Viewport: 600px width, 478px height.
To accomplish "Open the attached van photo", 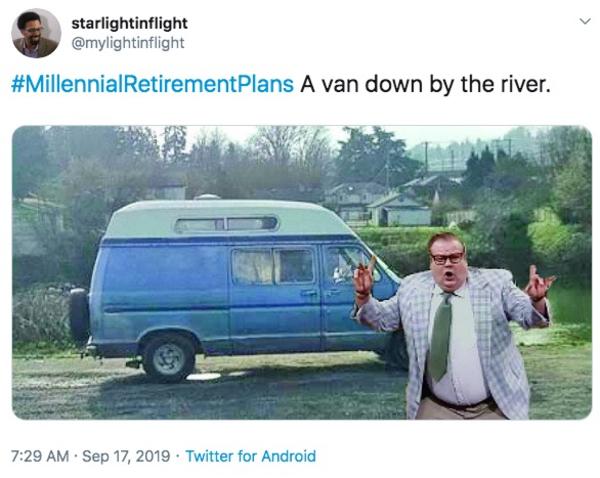I will point(302,272).
